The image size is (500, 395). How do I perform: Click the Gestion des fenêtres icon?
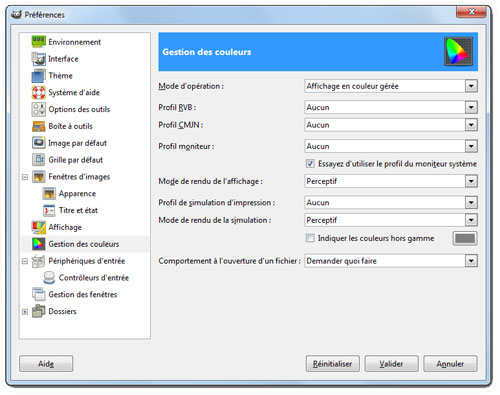click(x=39, y=294)
